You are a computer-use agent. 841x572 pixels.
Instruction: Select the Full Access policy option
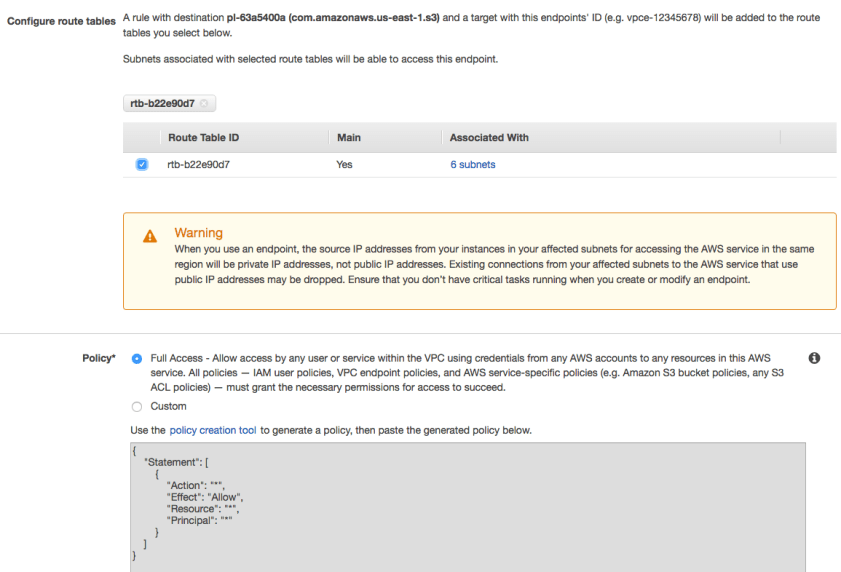point(137,358)
